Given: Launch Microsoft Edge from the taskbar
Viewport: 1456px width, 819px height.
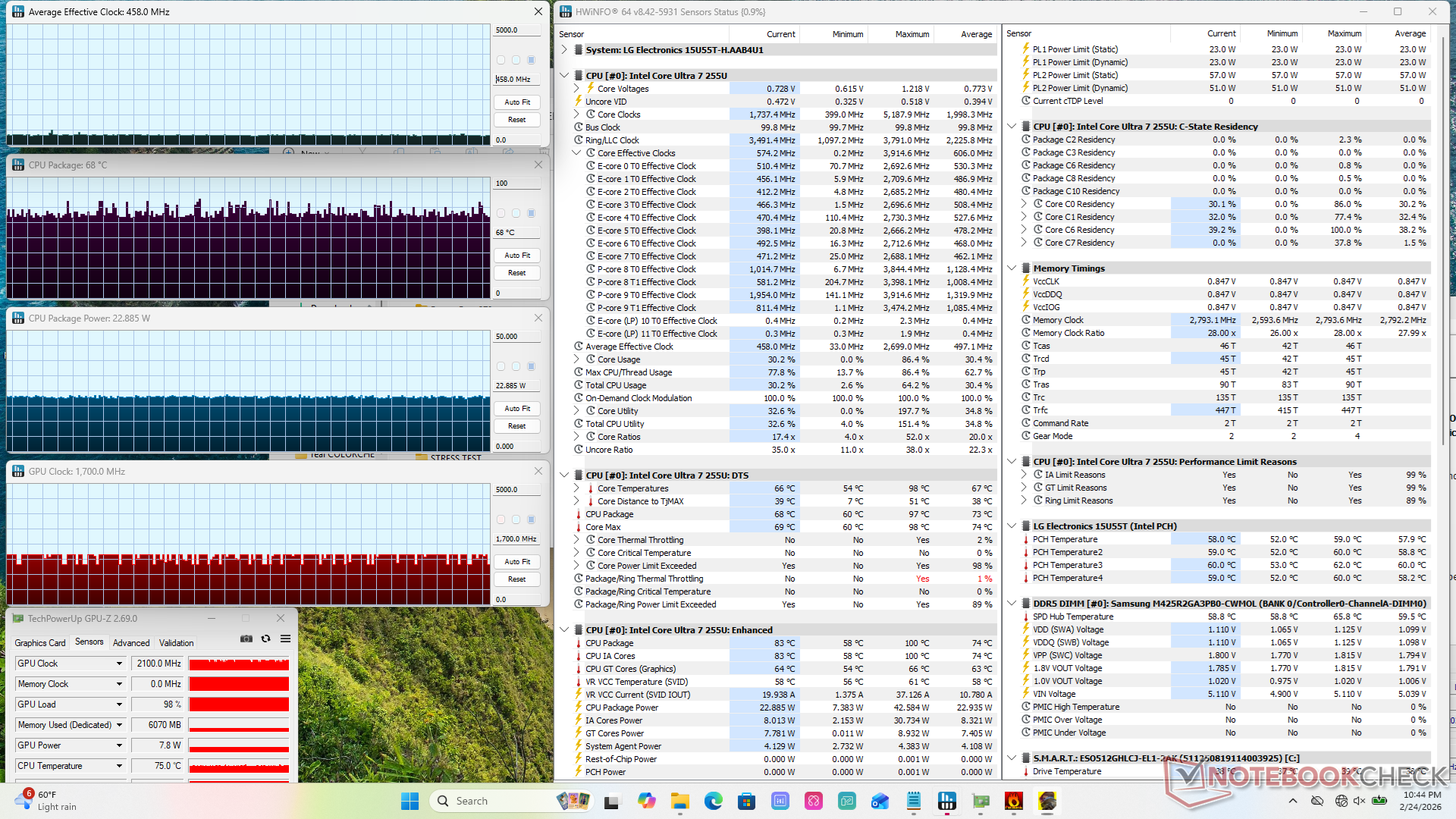Looking at the screenshot, I should [713, 801].
